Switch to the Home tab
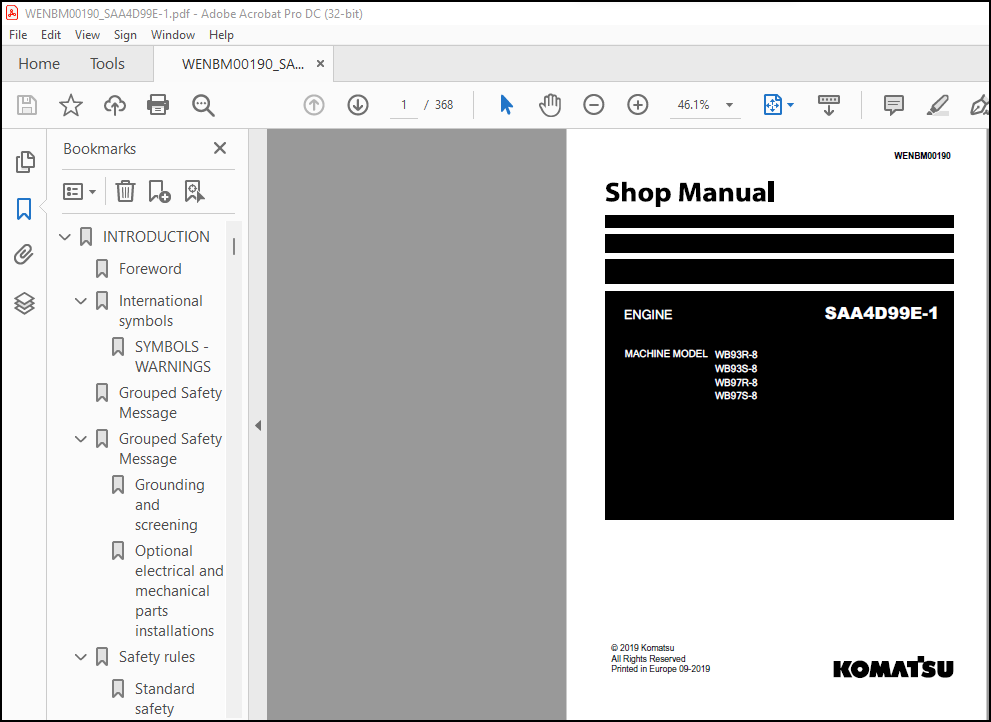Viewport: 991px width, 722px height. (39, 64)
